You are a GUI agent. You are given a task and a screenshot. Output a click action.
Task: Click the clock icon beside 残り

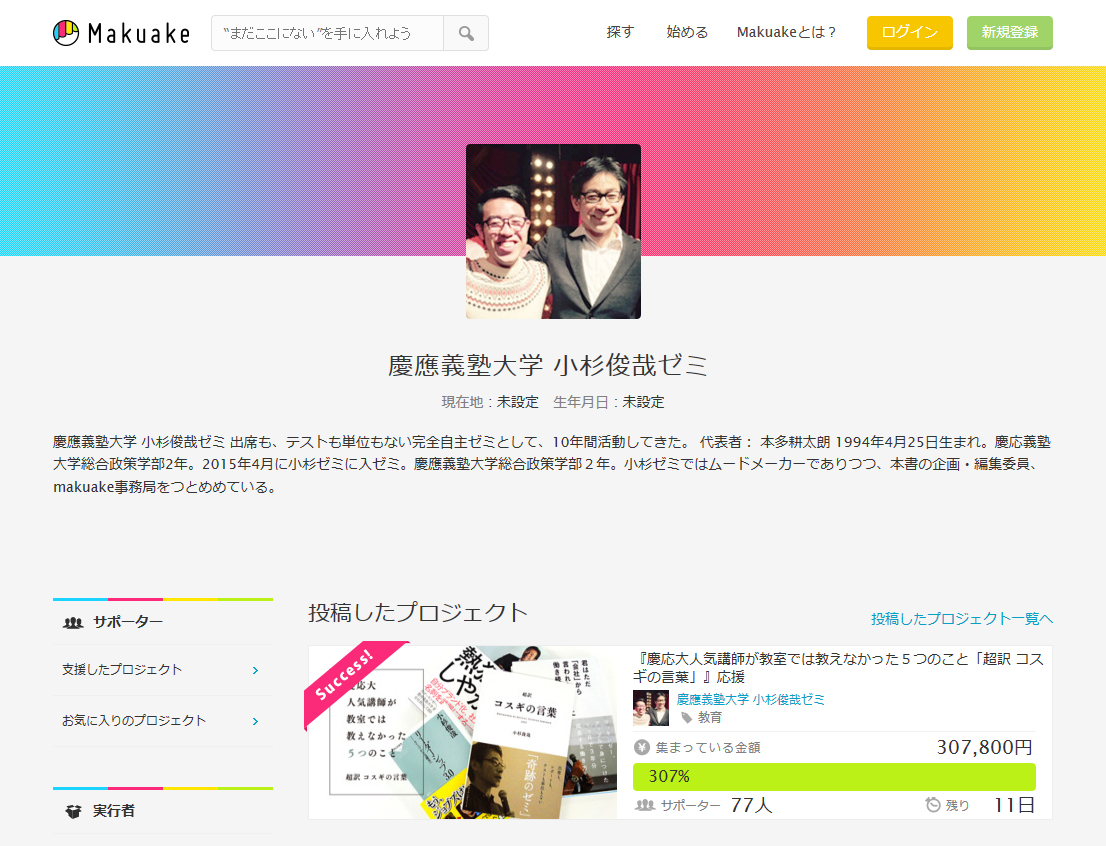[932, 804]
